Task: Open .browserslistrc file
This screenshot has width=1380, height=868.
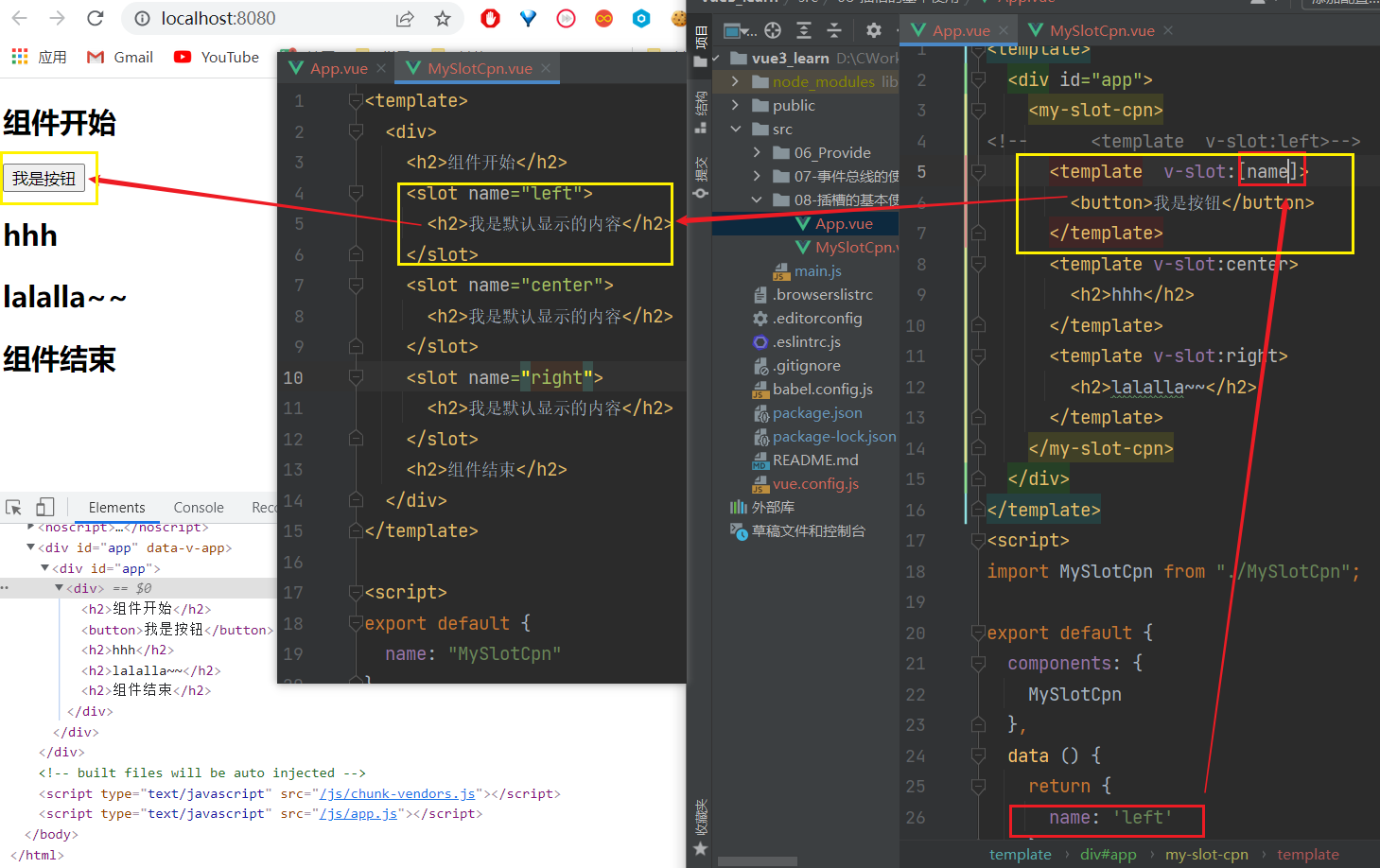Action: pyautogui.click(x=812, y=294)
